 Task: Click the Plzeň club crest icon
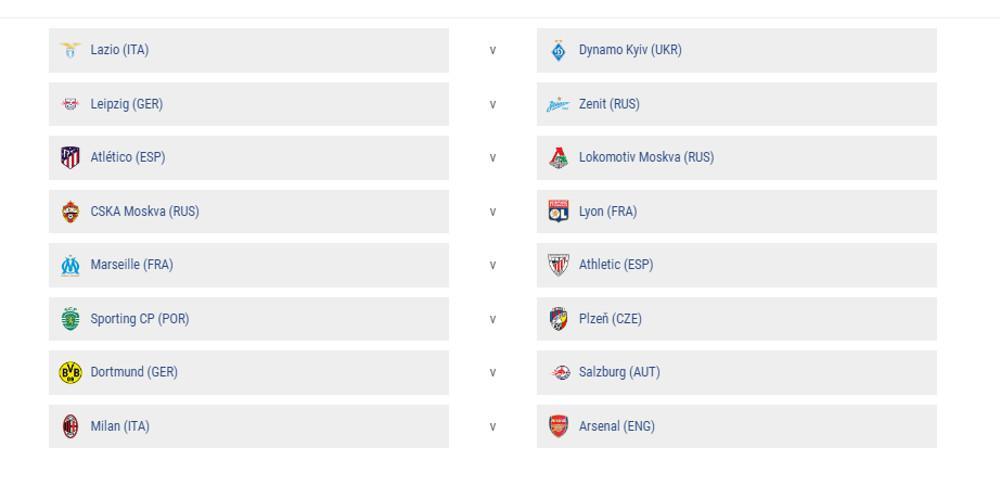pyautogui.click(x=559, y=319)
